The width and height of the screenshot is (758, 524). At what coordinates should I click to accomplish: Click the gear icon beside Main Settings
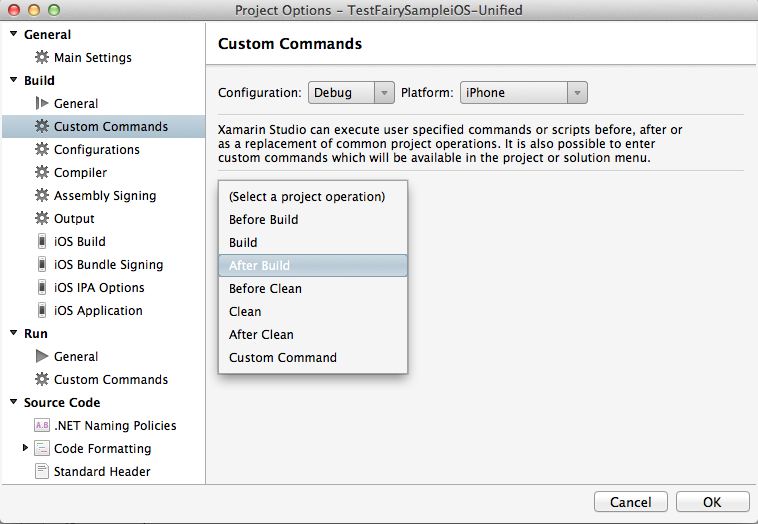click(42, 58)
